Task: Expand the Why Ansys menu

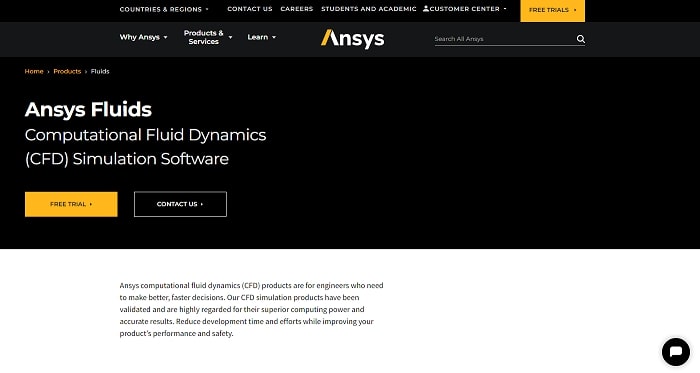Action: coord(143,37)
